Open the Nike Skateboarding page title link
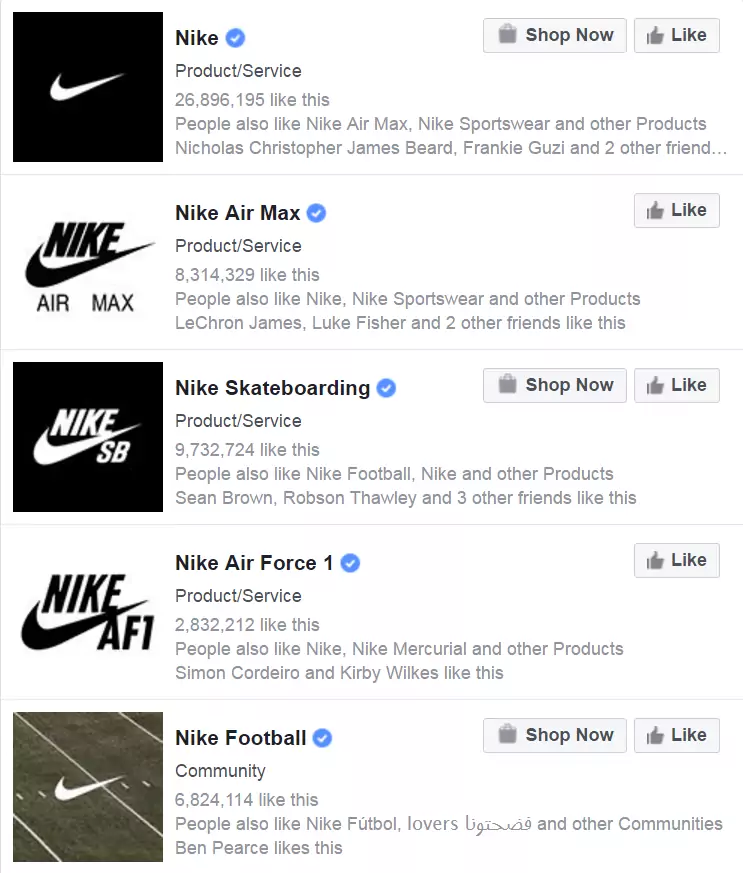The height and width of the screenshot is (873, 743). pyautogui.click(x=271, y=388)
